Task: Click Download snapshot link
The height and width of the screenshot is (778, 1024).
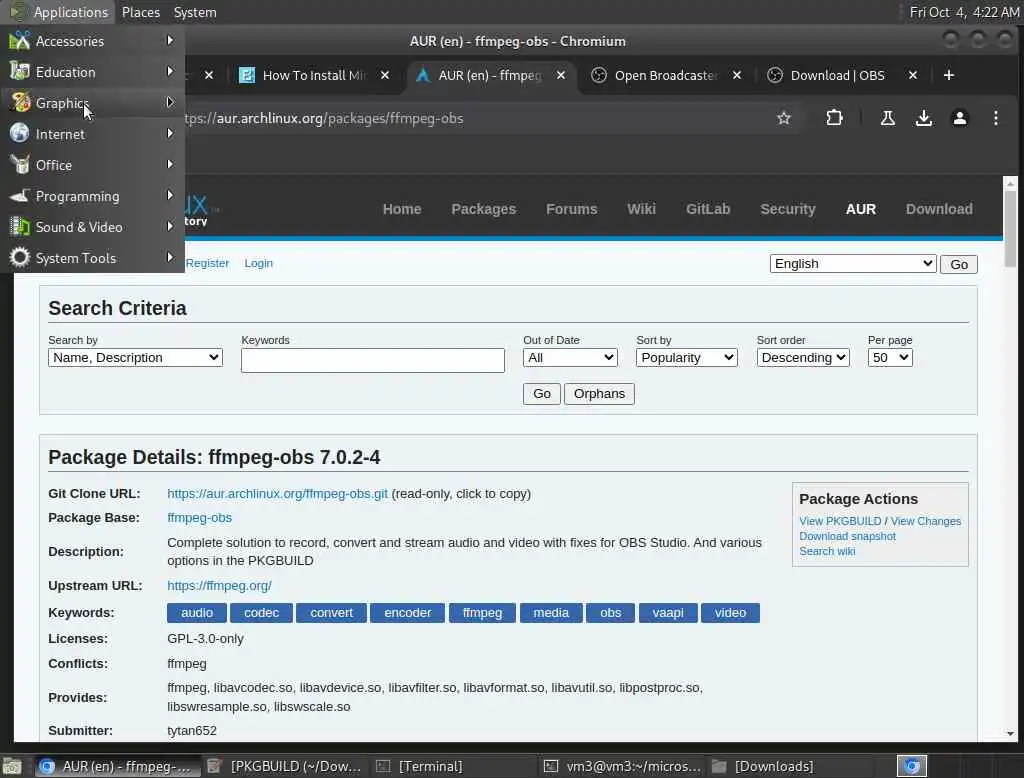Action: 847,536
